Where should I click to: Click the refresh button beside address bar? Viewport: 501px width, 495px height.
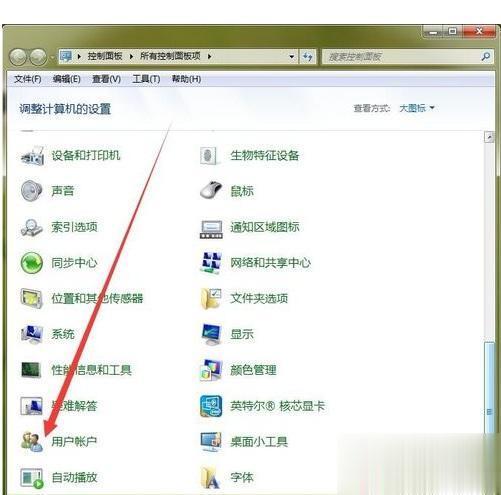coord(307,57)
